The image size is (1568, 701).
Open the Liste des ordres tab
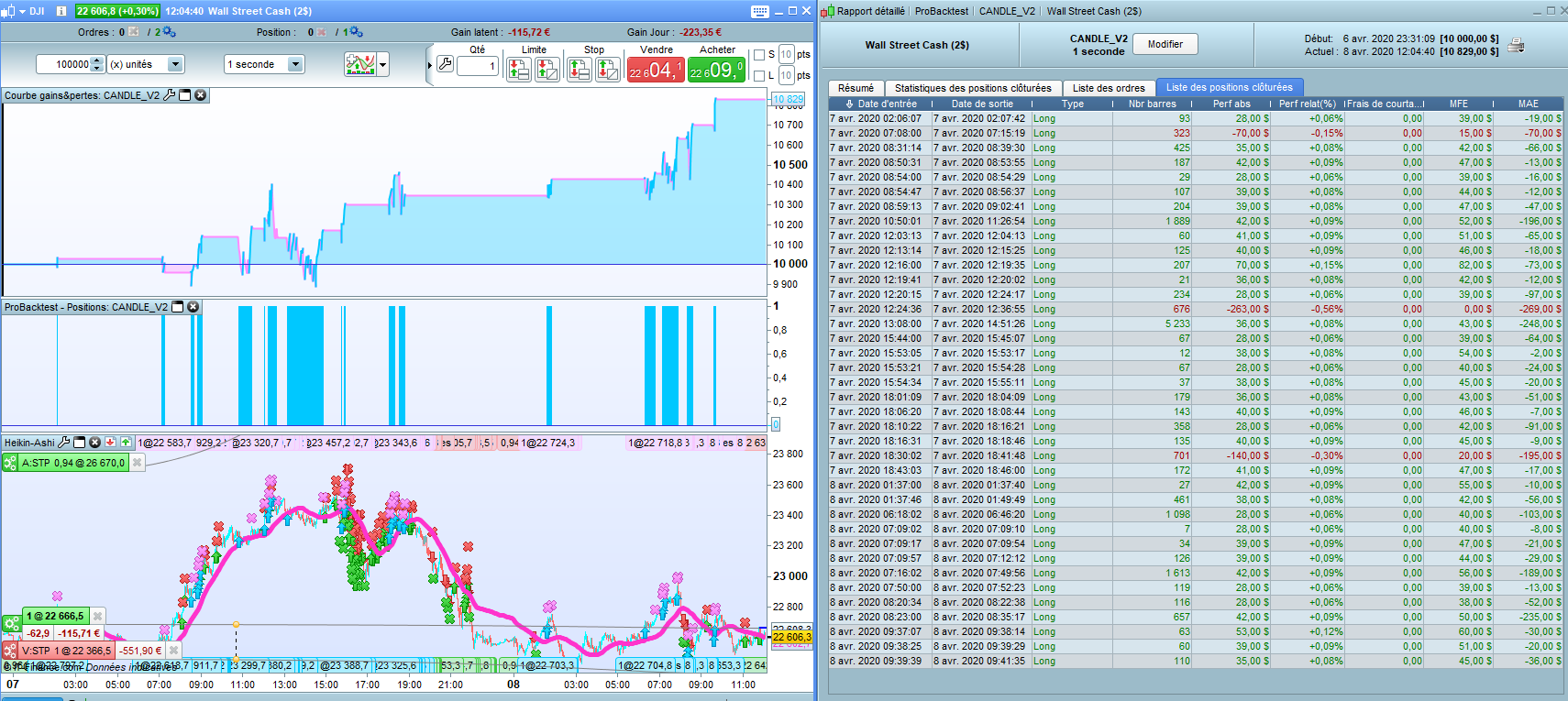[x=1109, y=88]
